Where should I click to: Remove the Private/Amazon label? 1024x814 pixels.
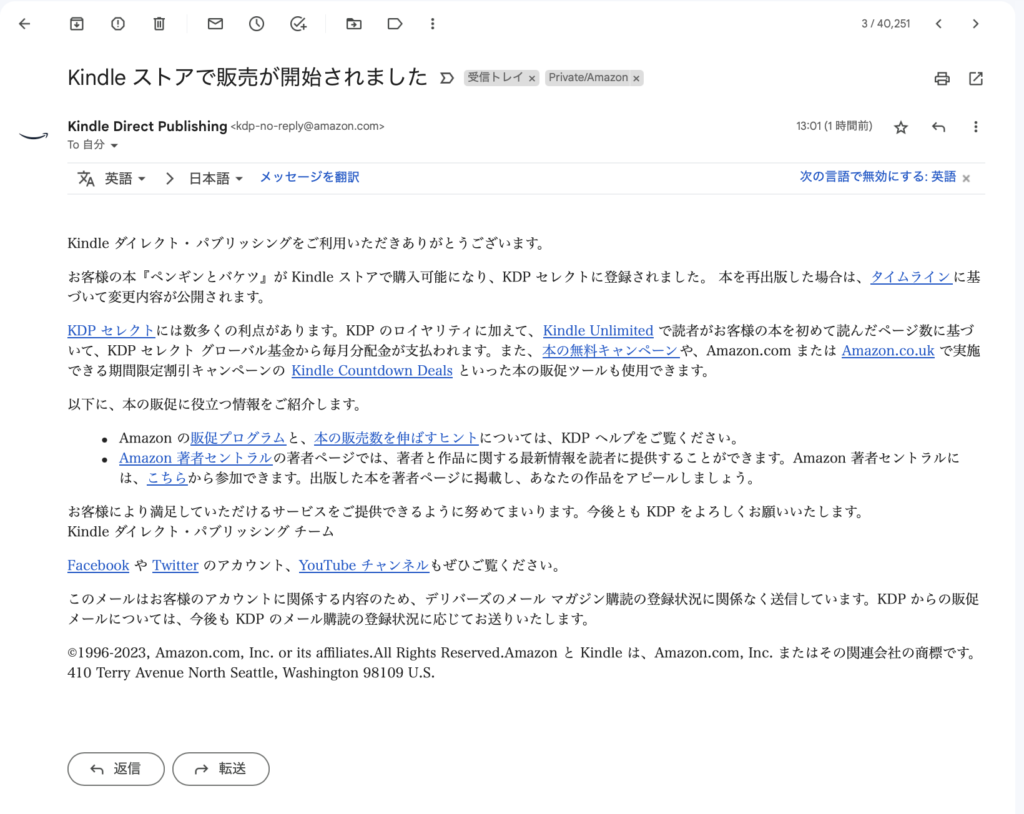coord(637,78)
